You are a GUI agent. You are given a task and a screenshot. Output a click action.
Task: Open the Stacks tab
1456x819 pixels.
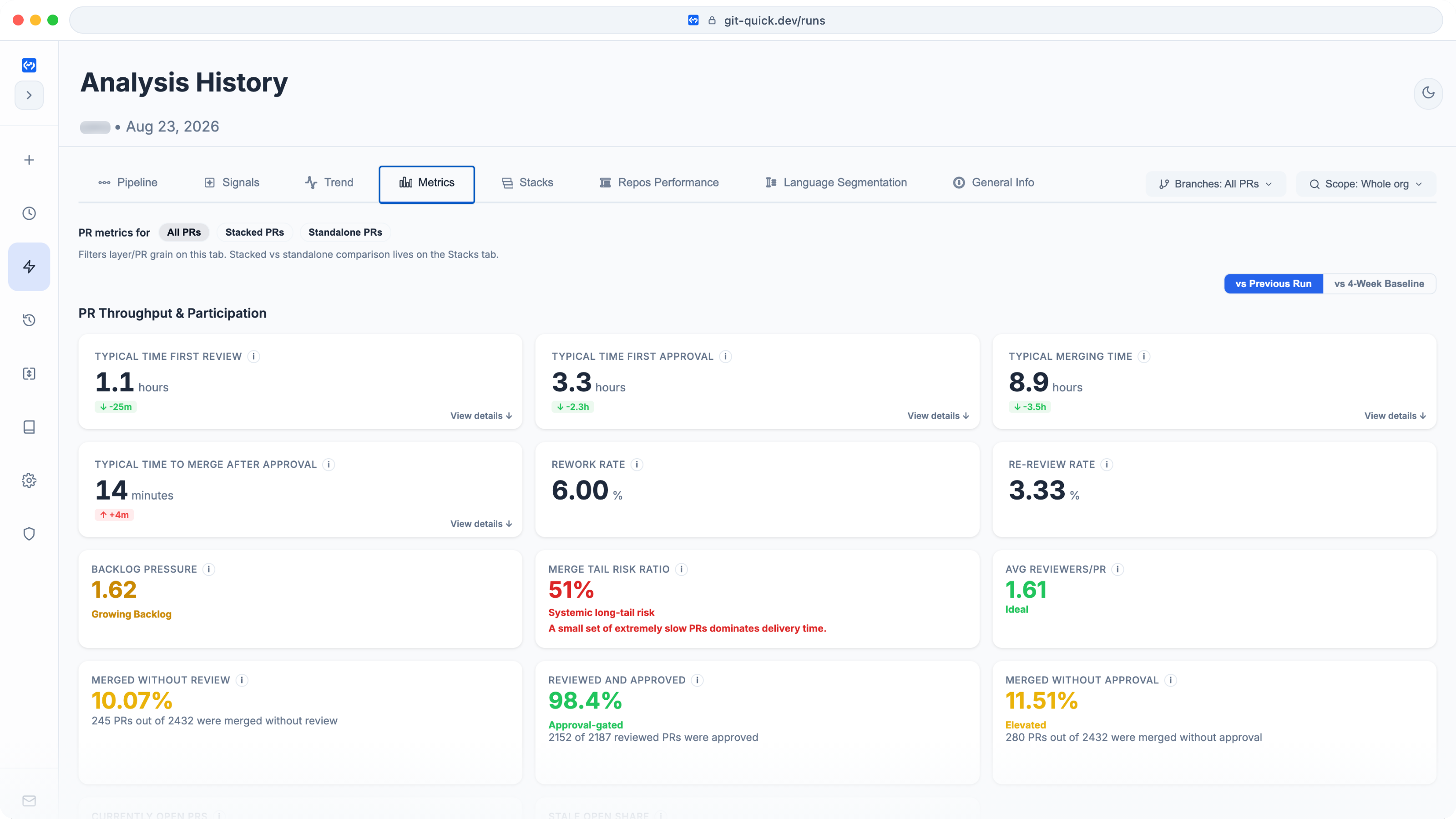coord(527,182)
